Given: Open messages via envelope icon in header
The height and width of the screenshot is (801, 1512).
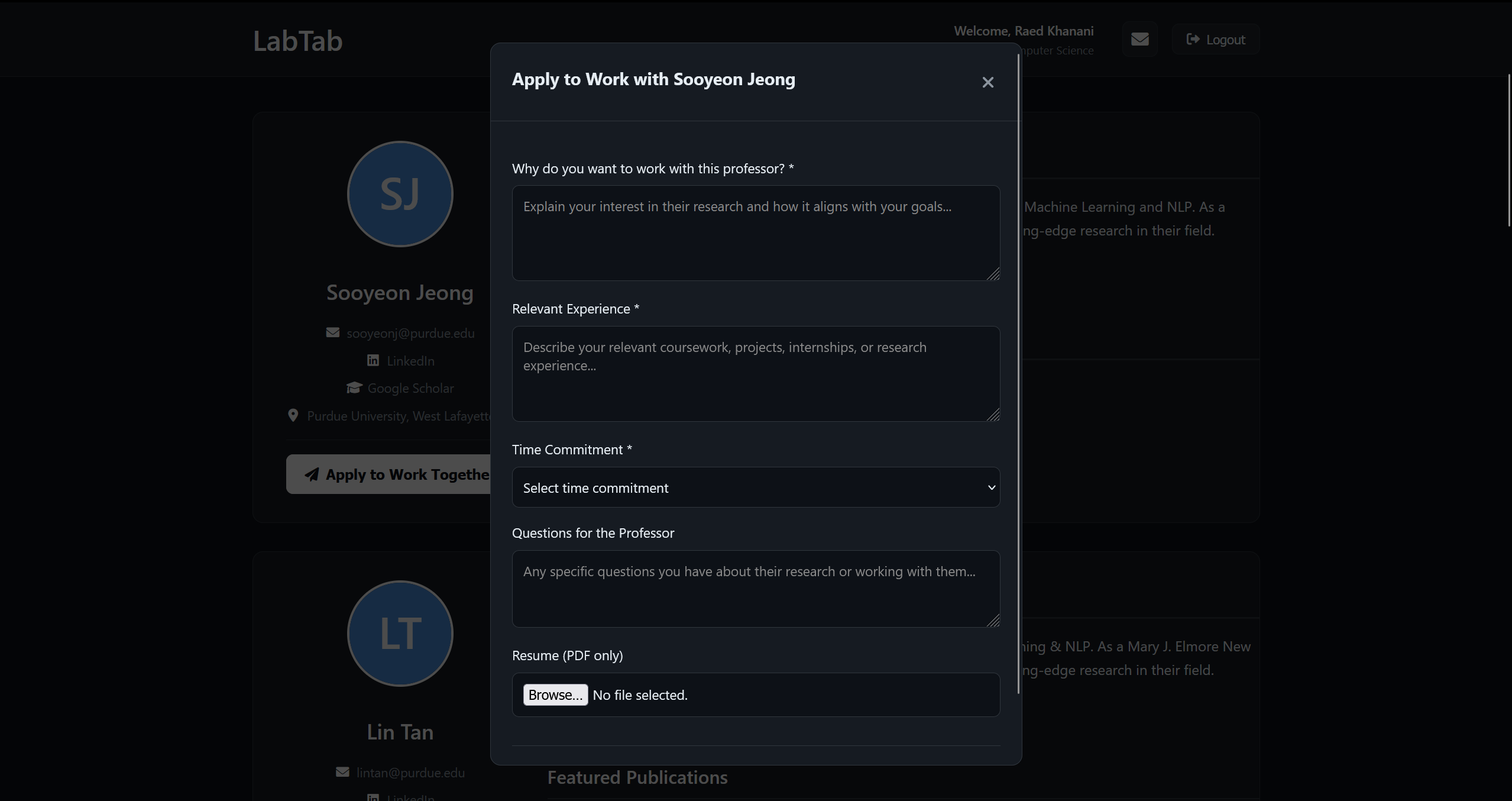Looking at the screenshot, I should pos(1139,39).
